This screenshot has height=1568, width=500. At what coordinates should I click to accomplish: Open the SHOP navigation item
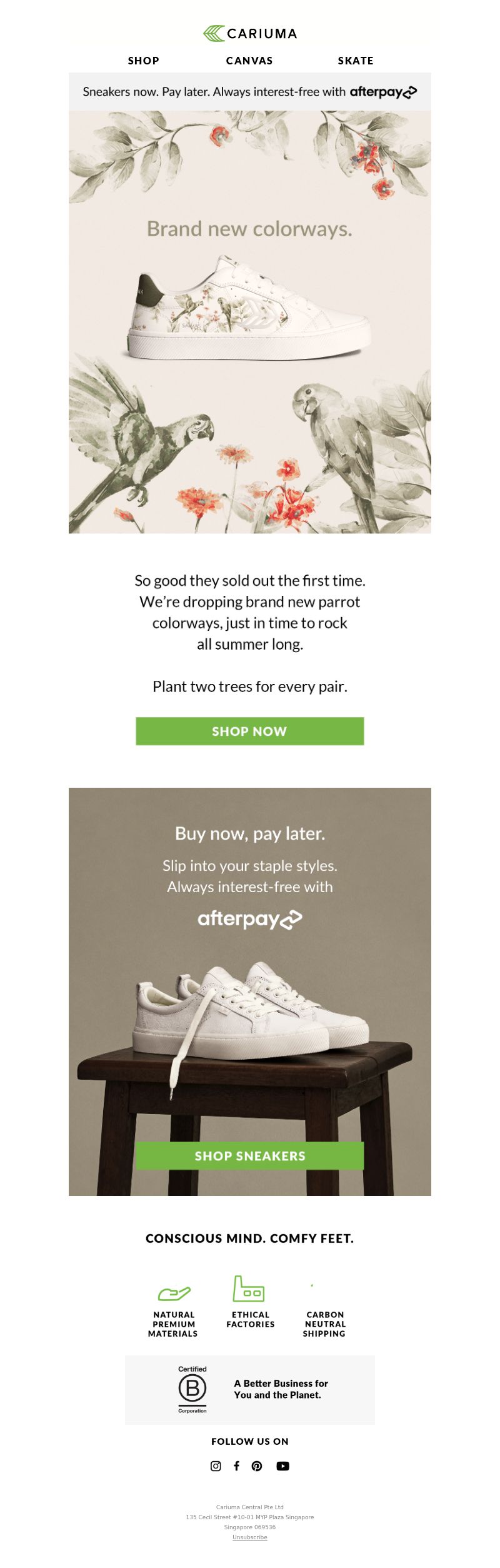144,61
